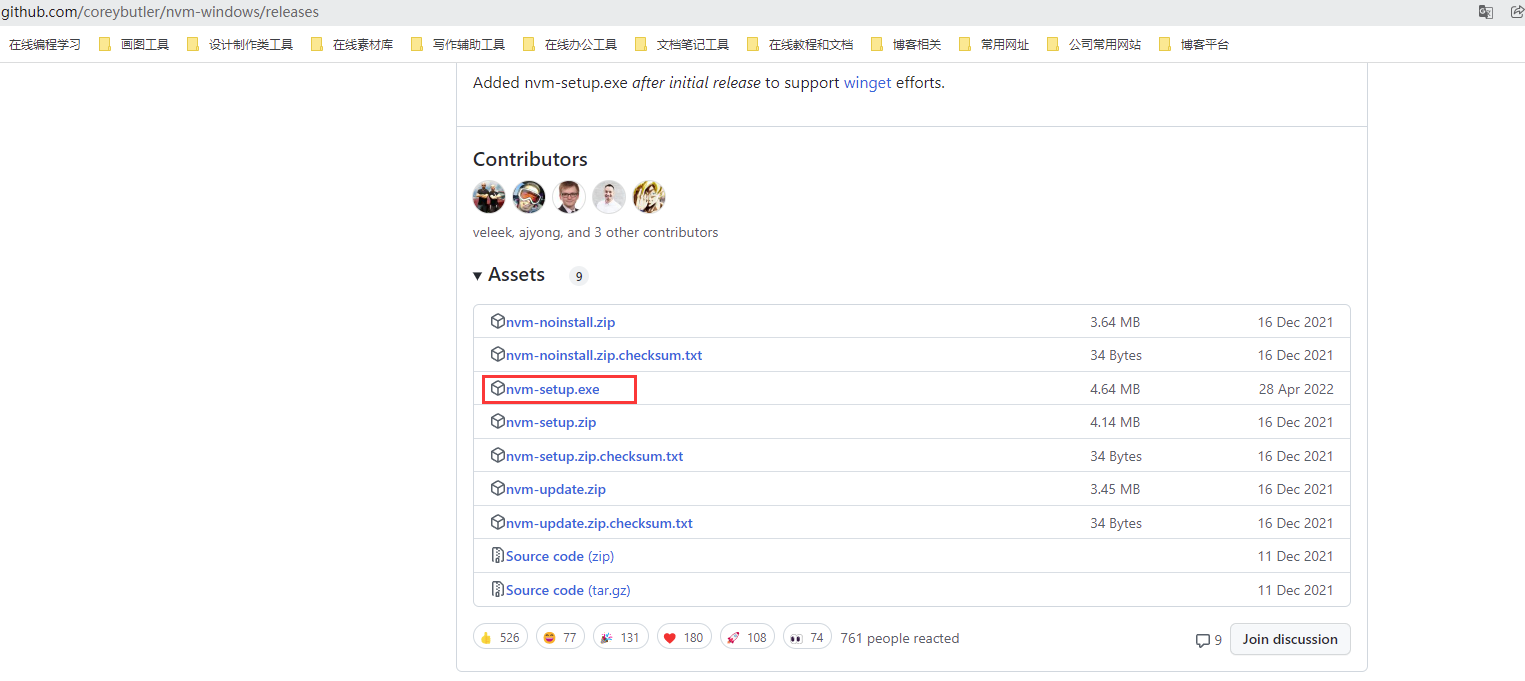Screen dimensions: 1525x681
Task: Collapse the Assets section
Action: point(509,275)
